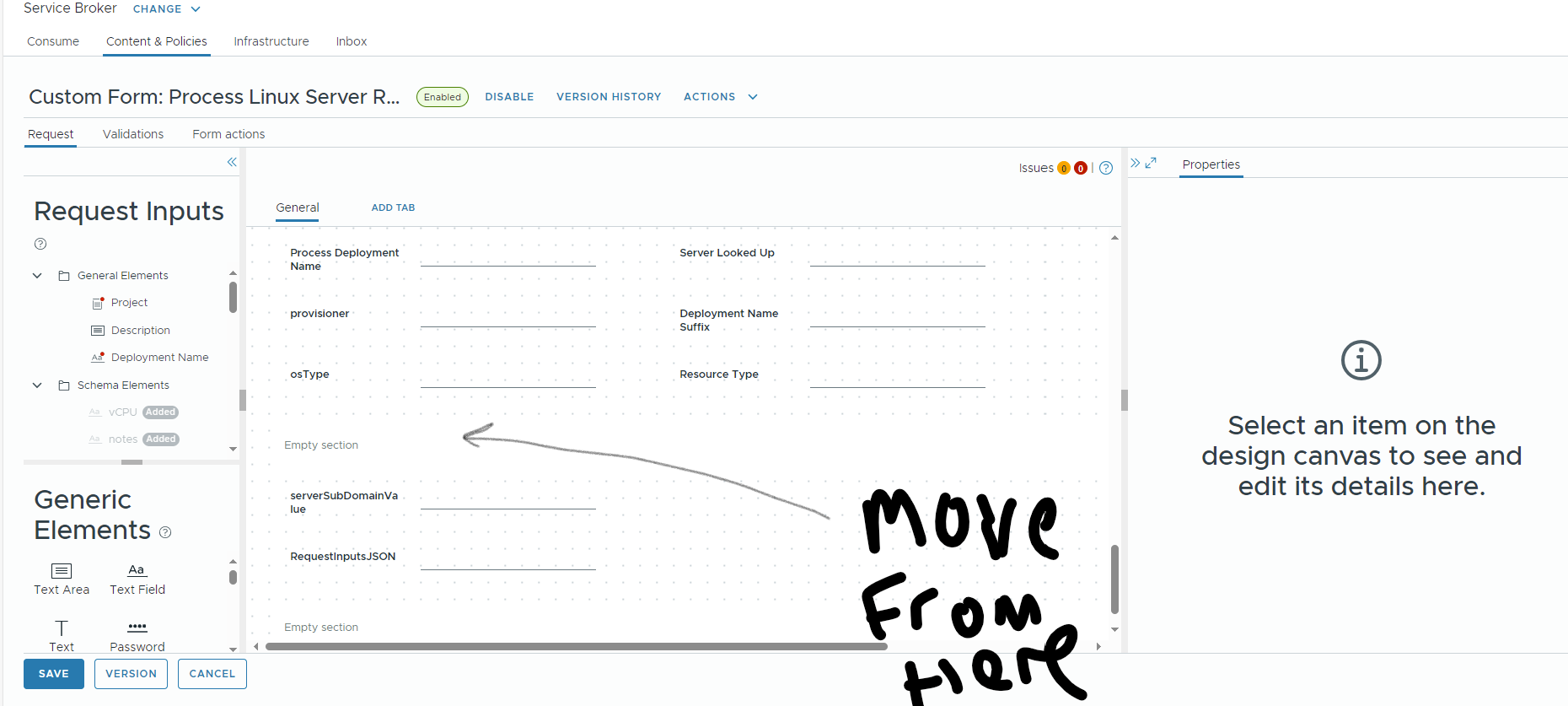Image resolution: width=1568 pixels, height=706 pixels.
Task: Select the General canvas tab
Action: 298,207
